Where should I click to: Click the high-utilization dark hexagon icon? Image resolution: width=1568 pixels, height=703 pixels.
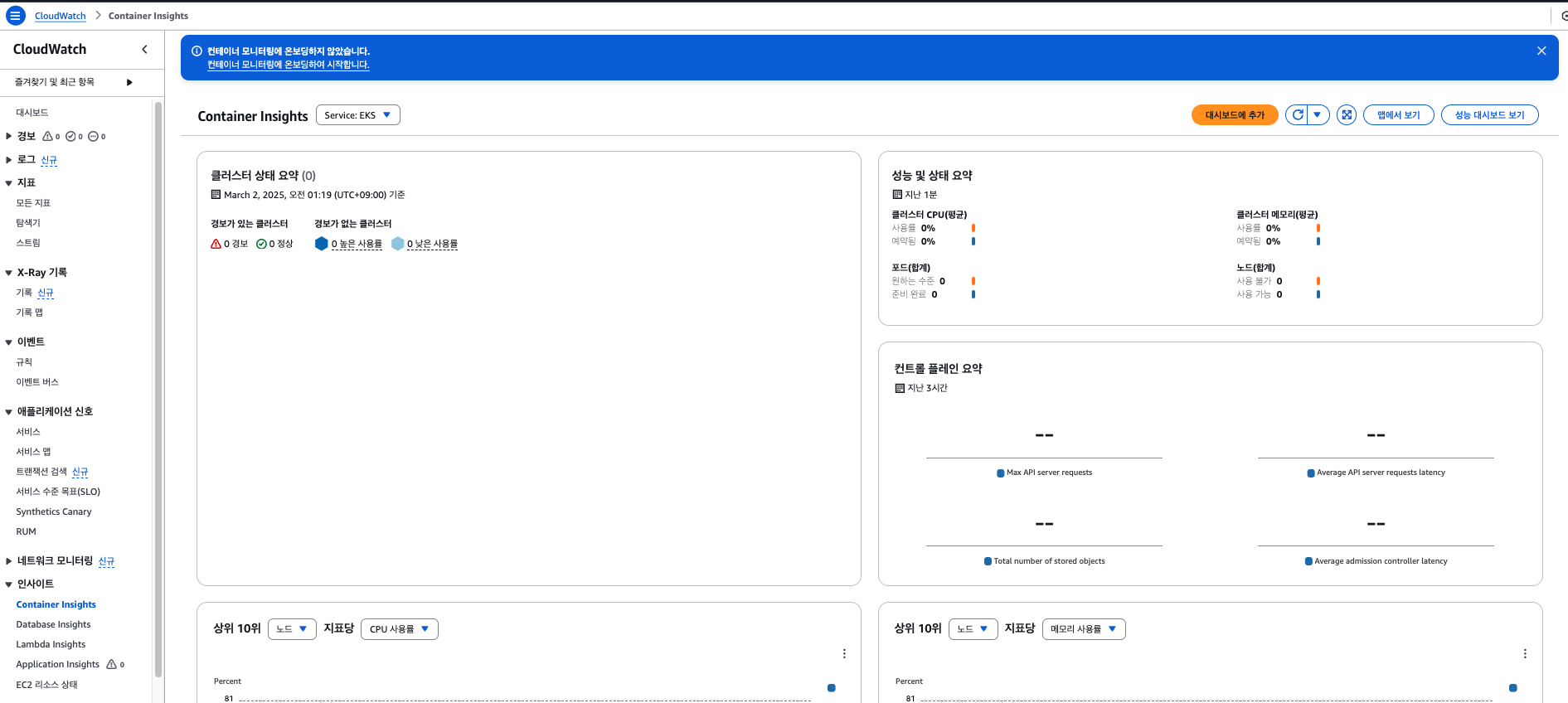[322, 244]
